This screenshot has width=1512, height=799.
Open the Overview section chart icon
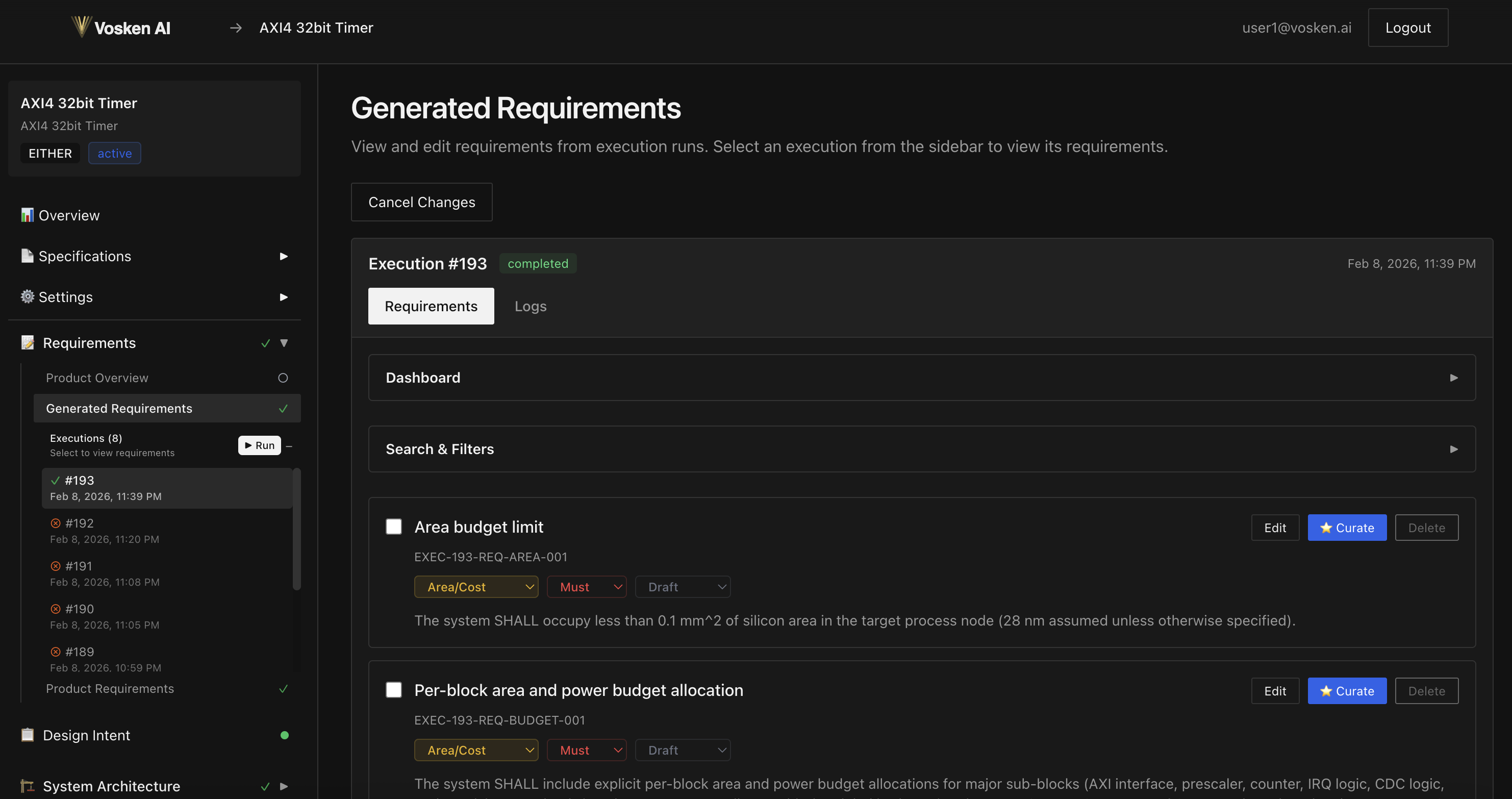pyautogui.click(x=27, y=215)
